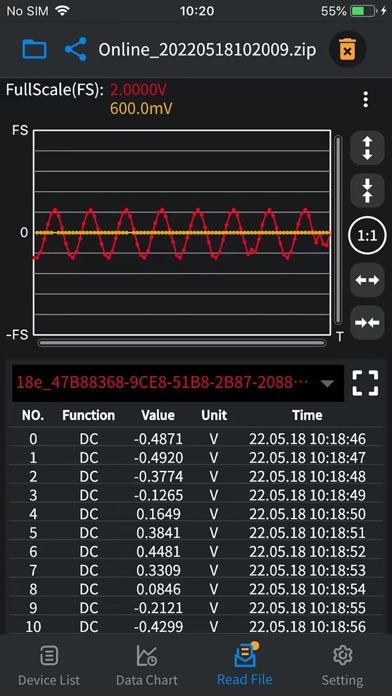Tap the battery indicator in status bar
This screenshot has height=696, width=392.
click(x=363, y=11)
